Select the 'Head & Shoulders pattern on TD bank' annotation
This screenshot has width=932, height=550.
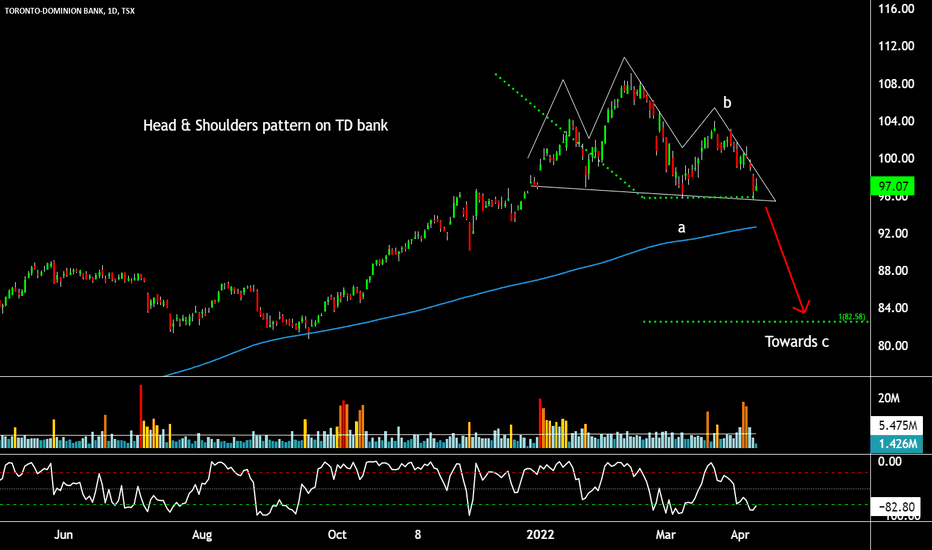(x=266, y=125)
